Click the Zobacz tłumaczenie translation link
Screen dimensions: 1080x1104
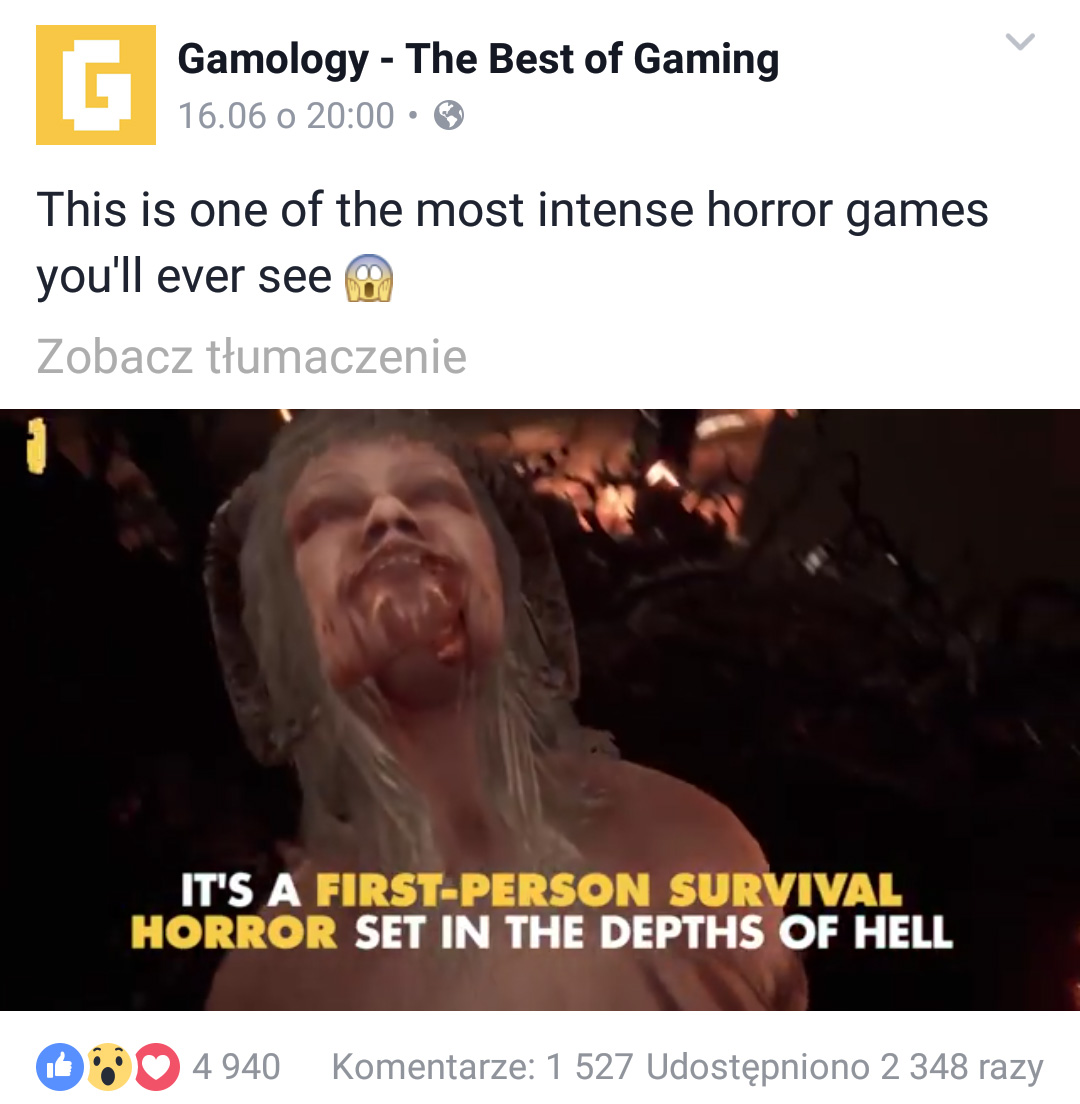[251, 356]
